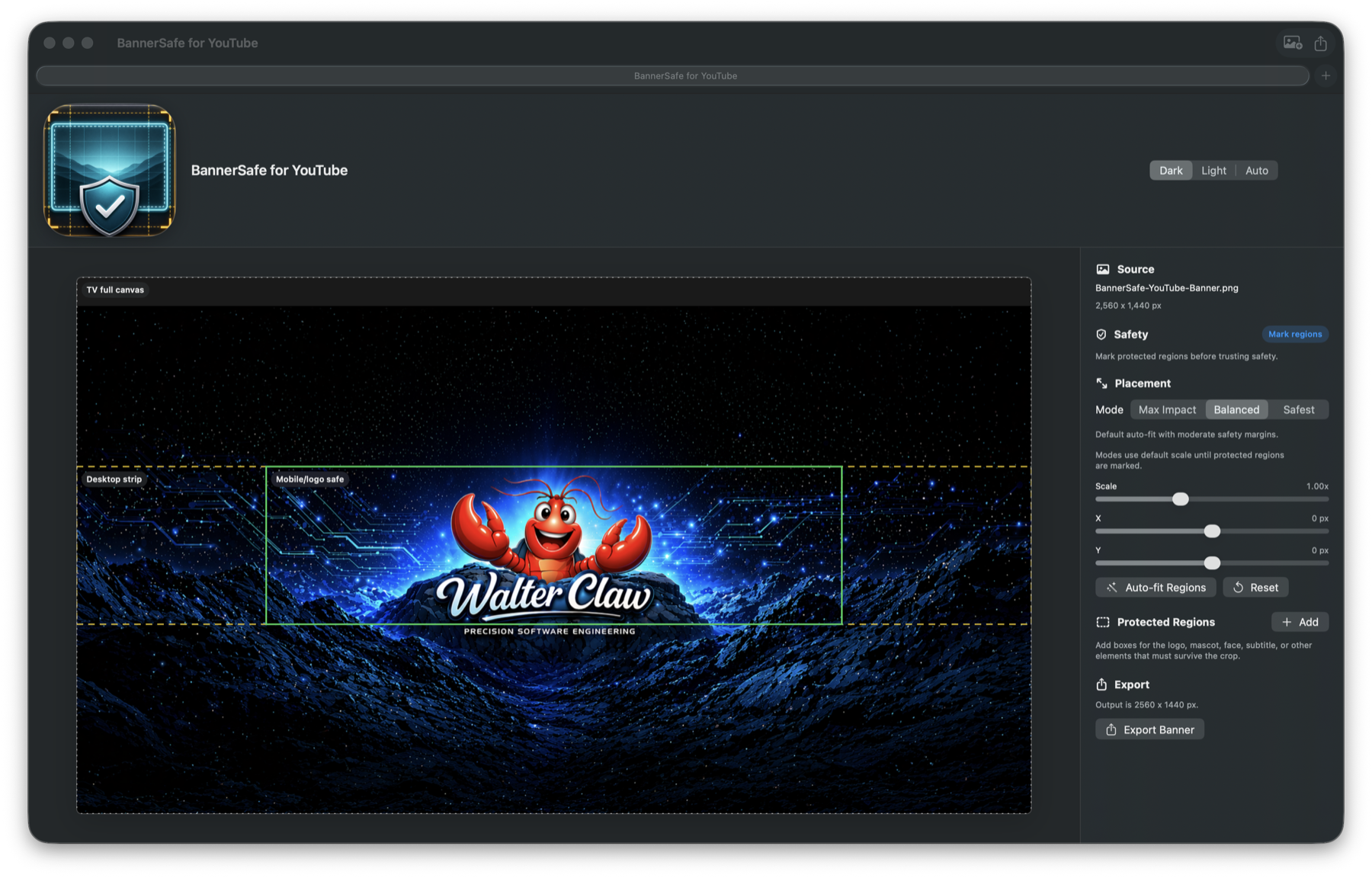The height and width of the screenshot is (878, 1372).
Task: Click the Safety shield icon
Action: coord(1101,335)
